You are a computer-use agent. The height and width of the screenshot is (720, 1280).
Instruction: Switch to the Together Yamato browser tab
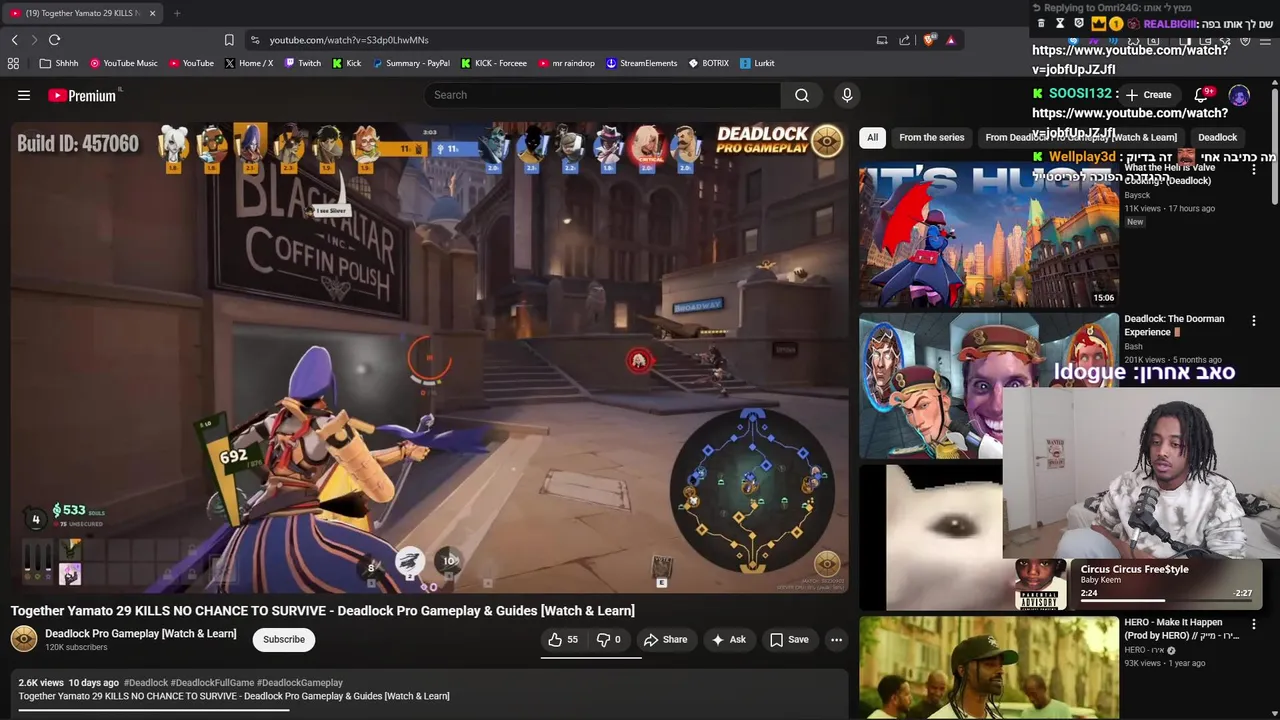coord(82,13)
